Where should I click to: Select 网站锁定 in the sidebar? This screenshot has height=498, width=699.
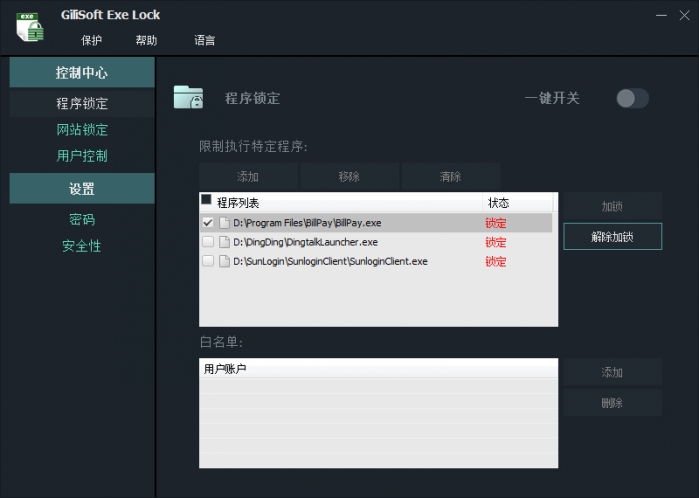coord(82,130)
